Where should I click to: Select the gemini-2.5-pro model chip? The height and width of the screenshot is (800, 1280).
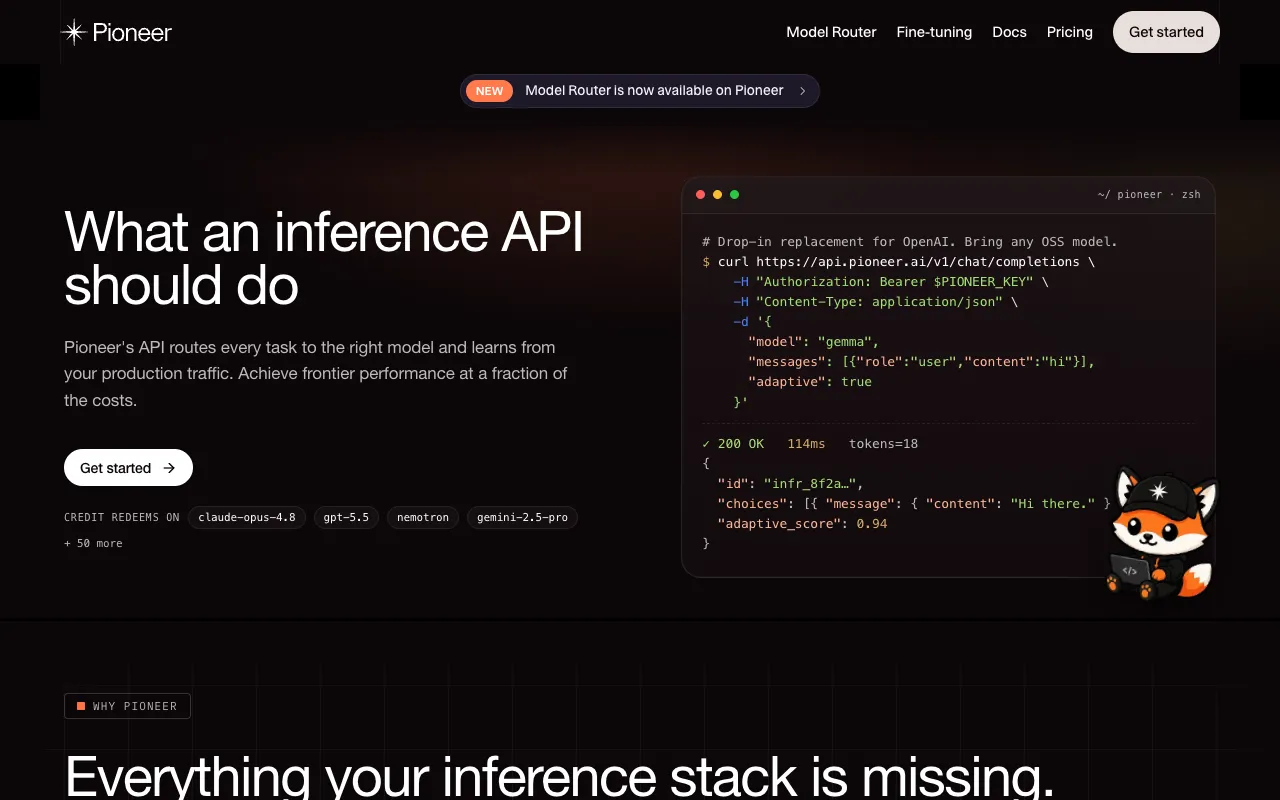tap(522, 517)
